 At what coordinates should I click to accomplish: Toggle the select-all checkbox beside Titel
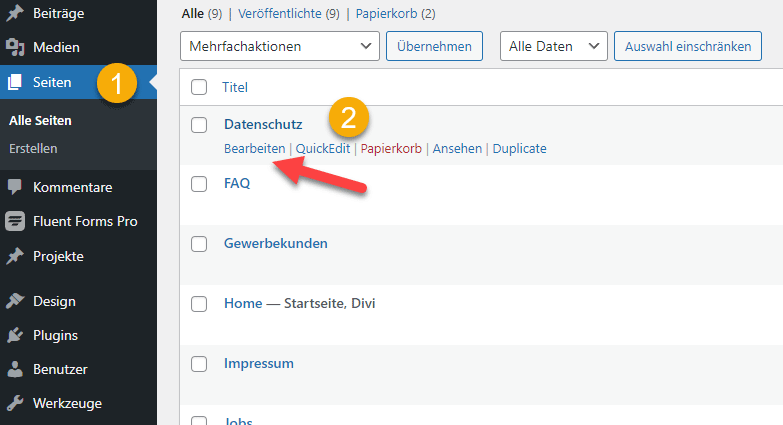[x=199, y=87]
